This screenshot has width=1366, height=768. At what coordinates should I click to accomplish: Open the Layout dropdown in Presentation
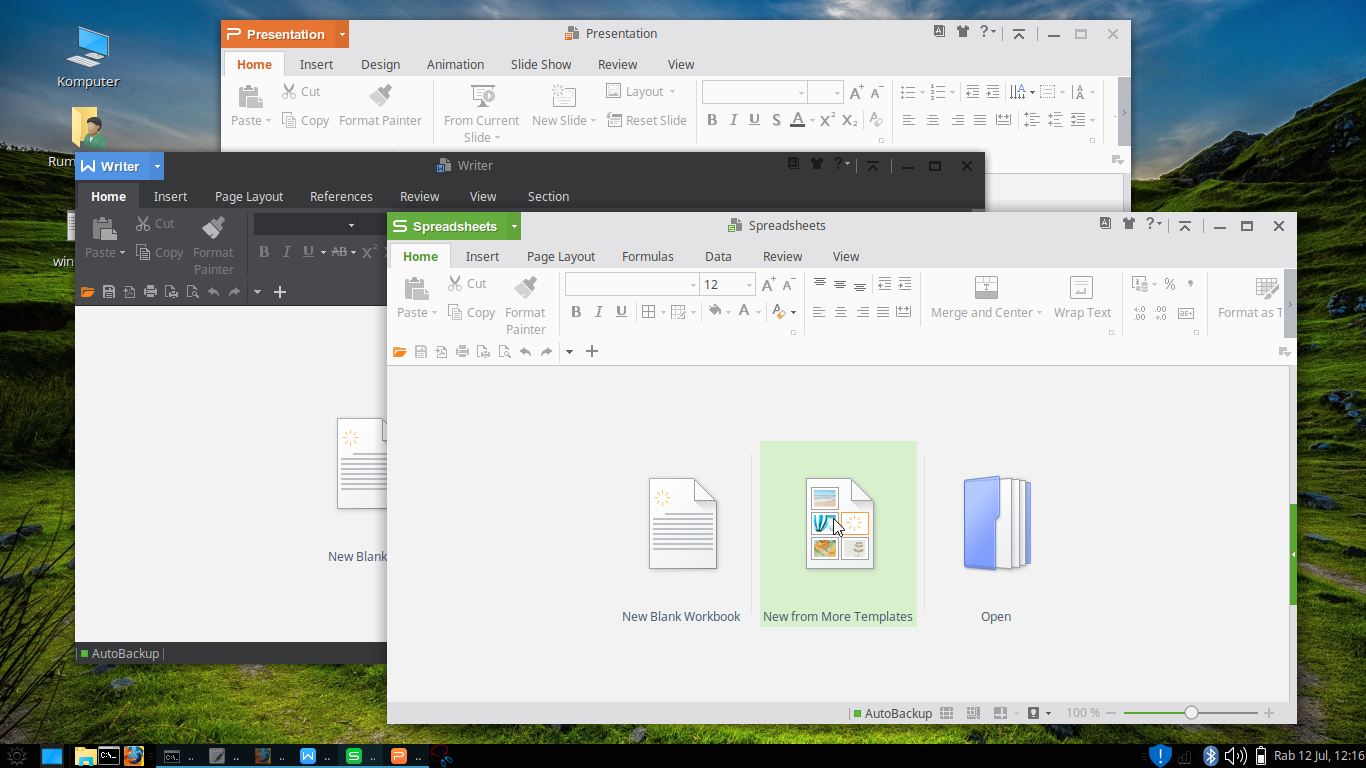[641, 92]
